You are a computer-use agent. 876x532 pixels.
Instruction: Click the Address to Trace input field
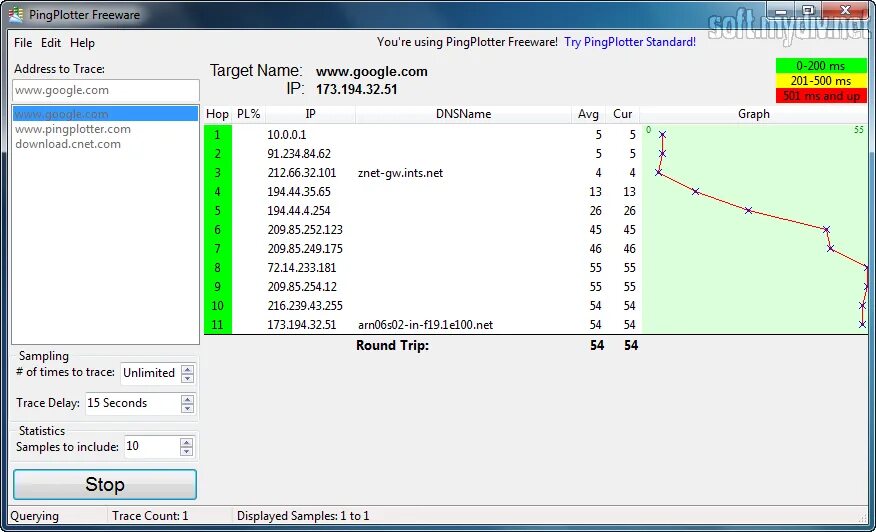[106, 90]
